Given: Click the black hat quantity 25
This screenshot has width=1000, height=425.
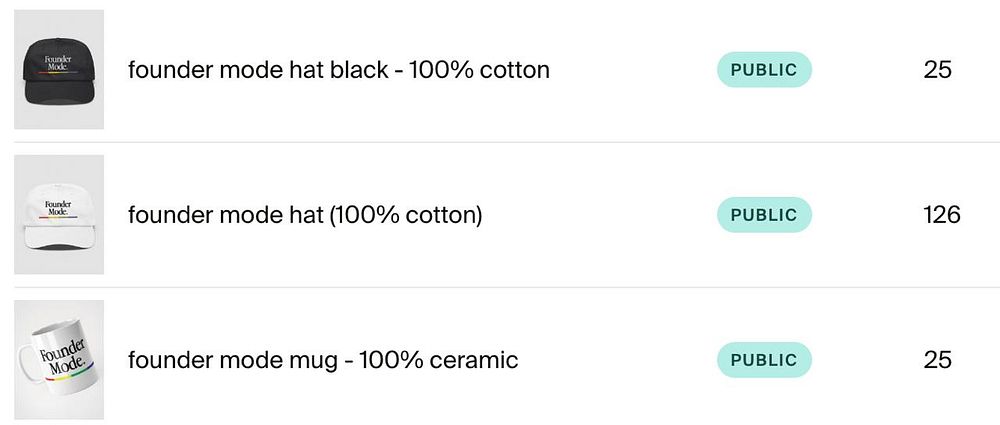Looking at the screenshot, I should [x=937, y=70].
